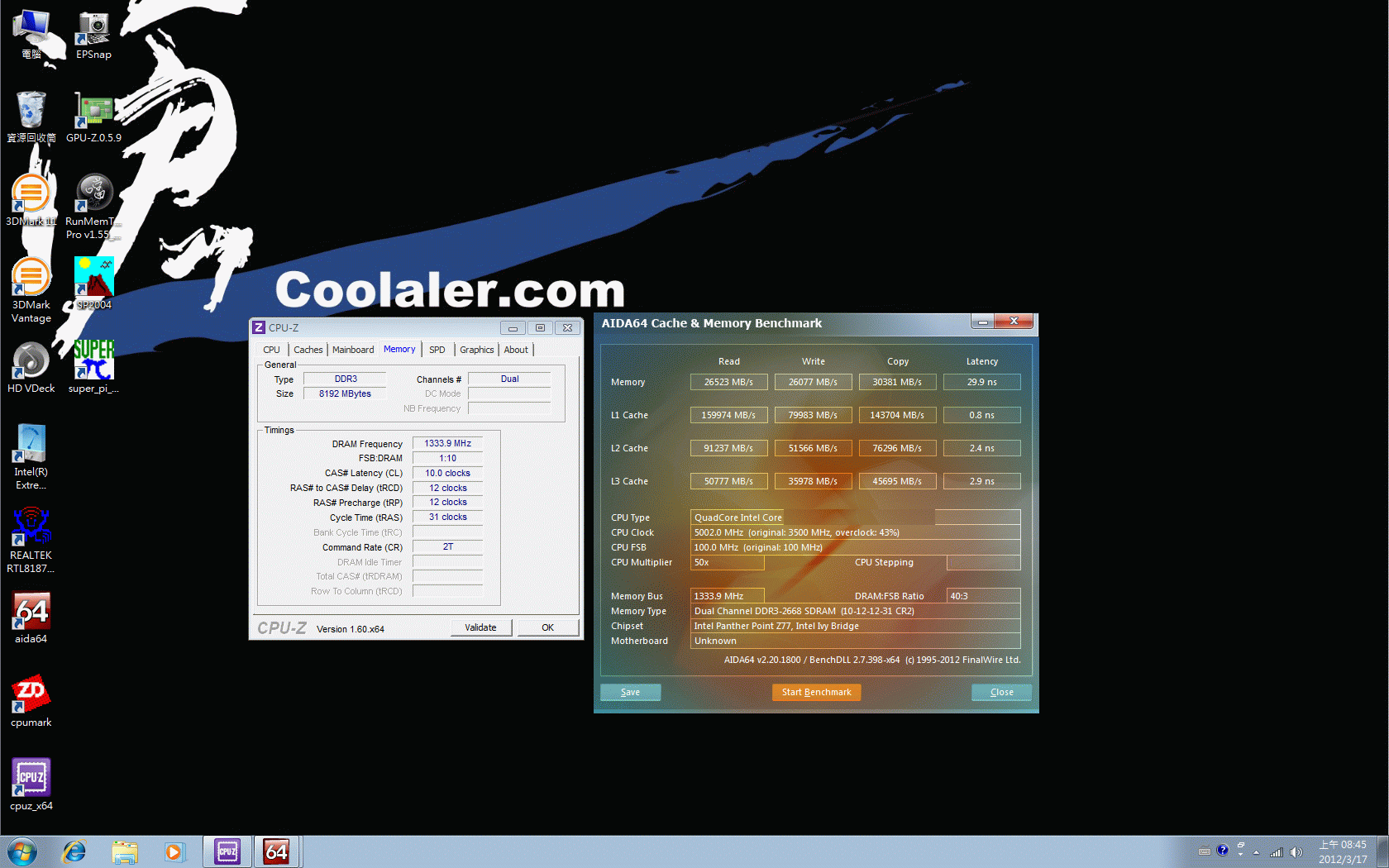Click the L3 Cache Copy 45695 MB/s value
Screen dimensions: 1389x868
click(x=897, y=481)
